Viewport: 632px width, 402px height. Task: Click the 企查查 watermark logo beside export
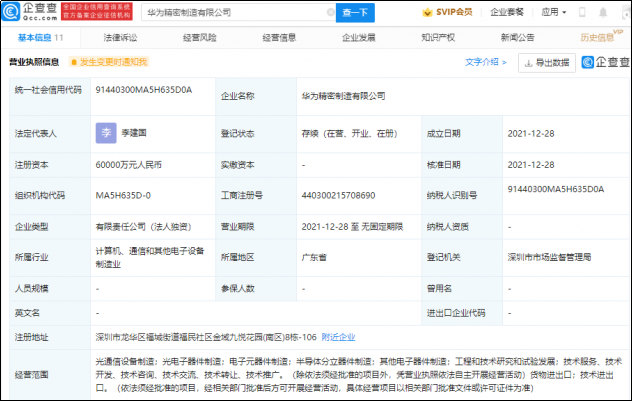[605, 62]
